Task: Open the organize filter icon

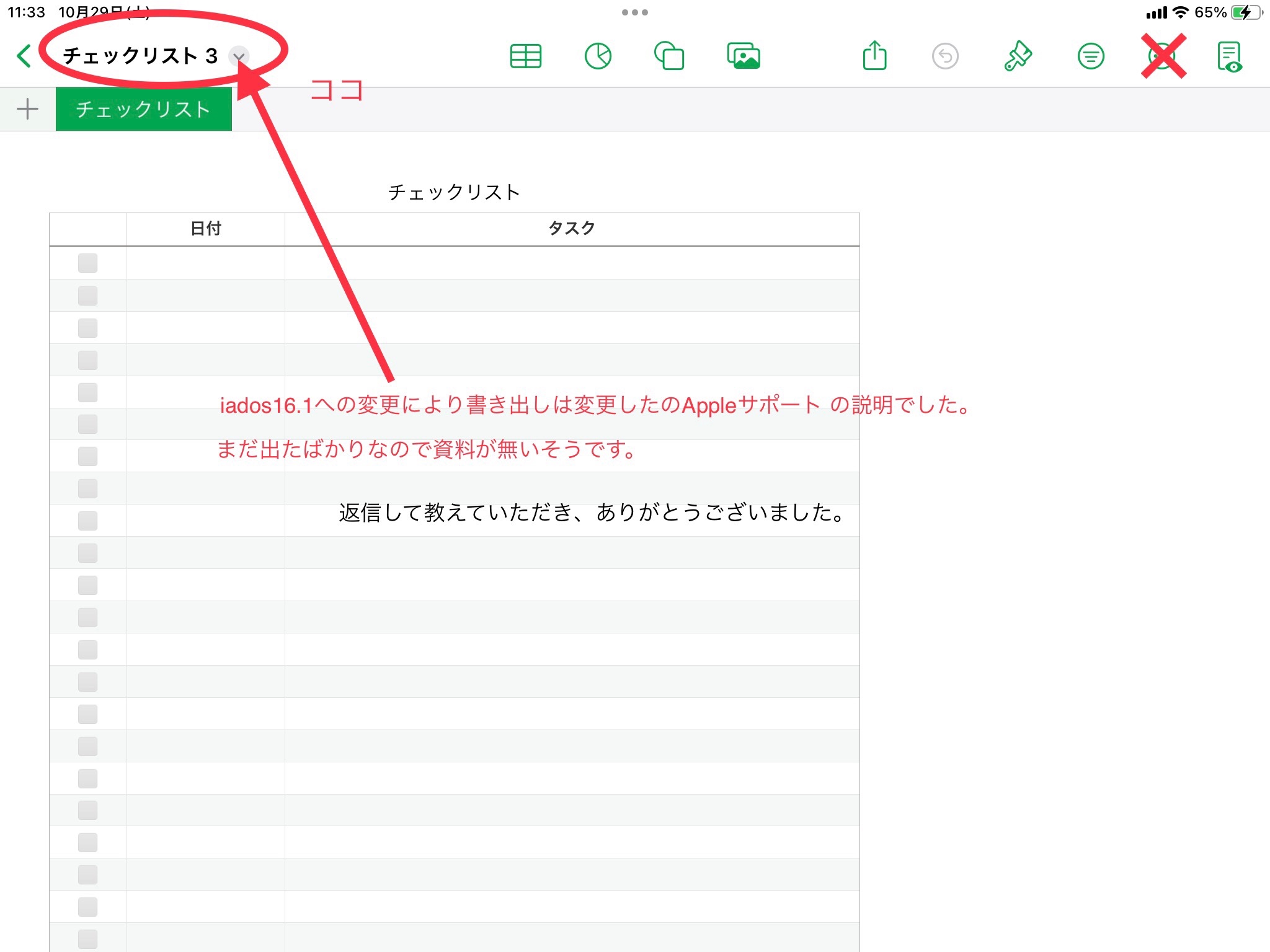Action: 1091,56
